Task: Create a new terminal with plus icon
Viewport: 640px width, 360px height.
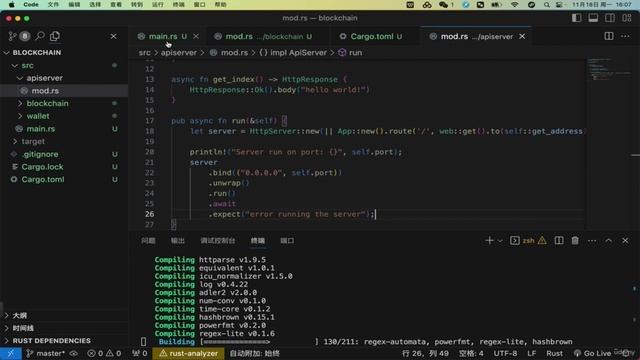Action: (489, 241)
